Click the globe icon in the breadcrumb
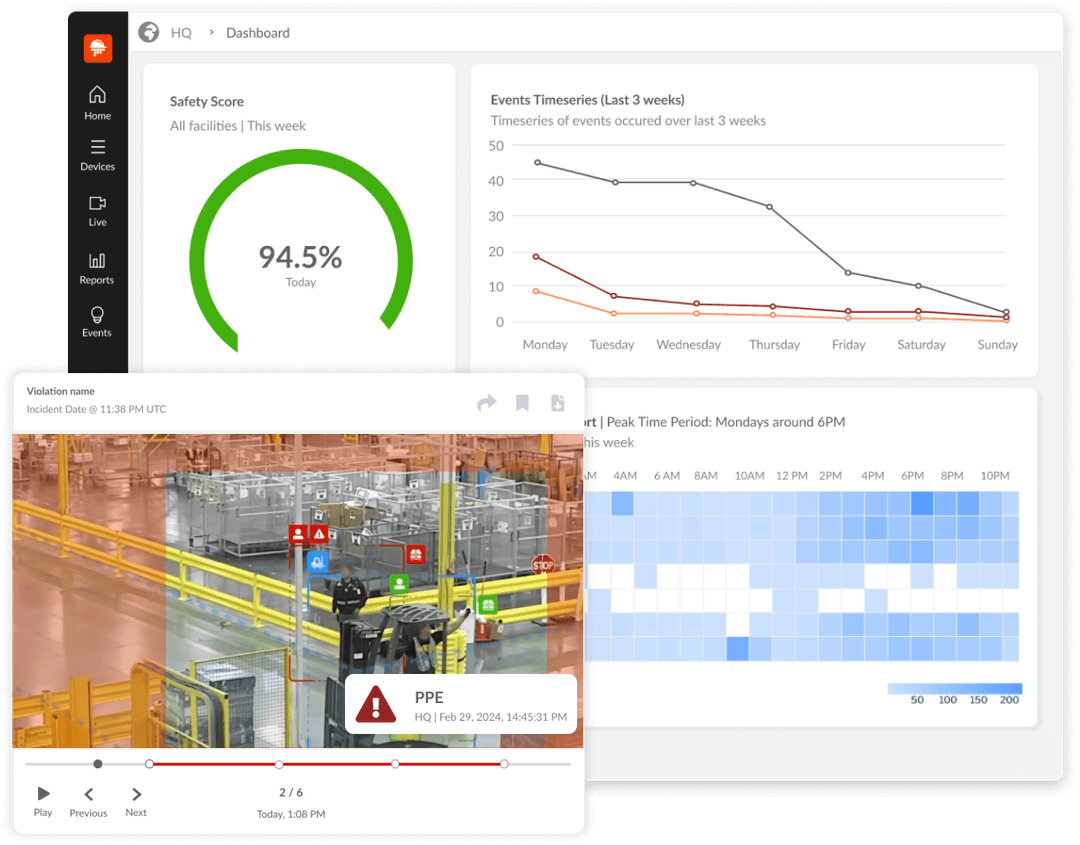Viewport: 1080px width, 845px height. [x=148, y=31]
